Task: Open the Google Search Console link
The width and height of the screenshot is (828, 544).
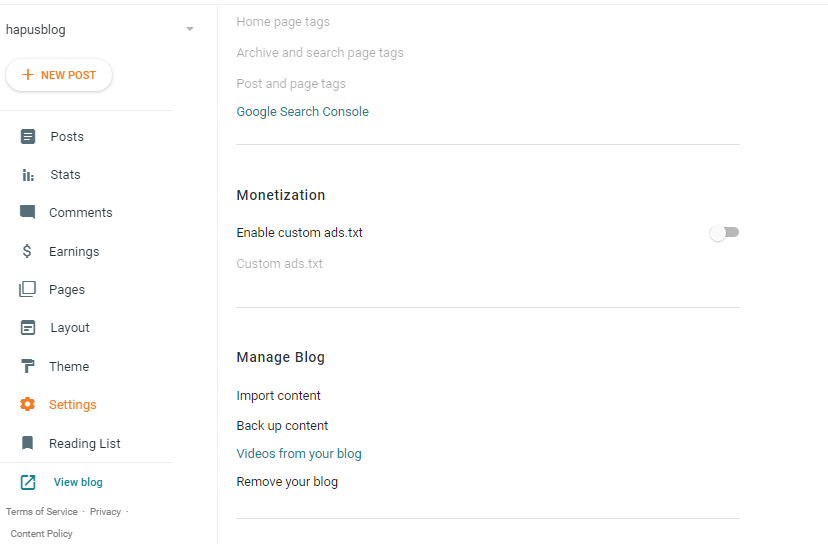Action: [303, 111]
